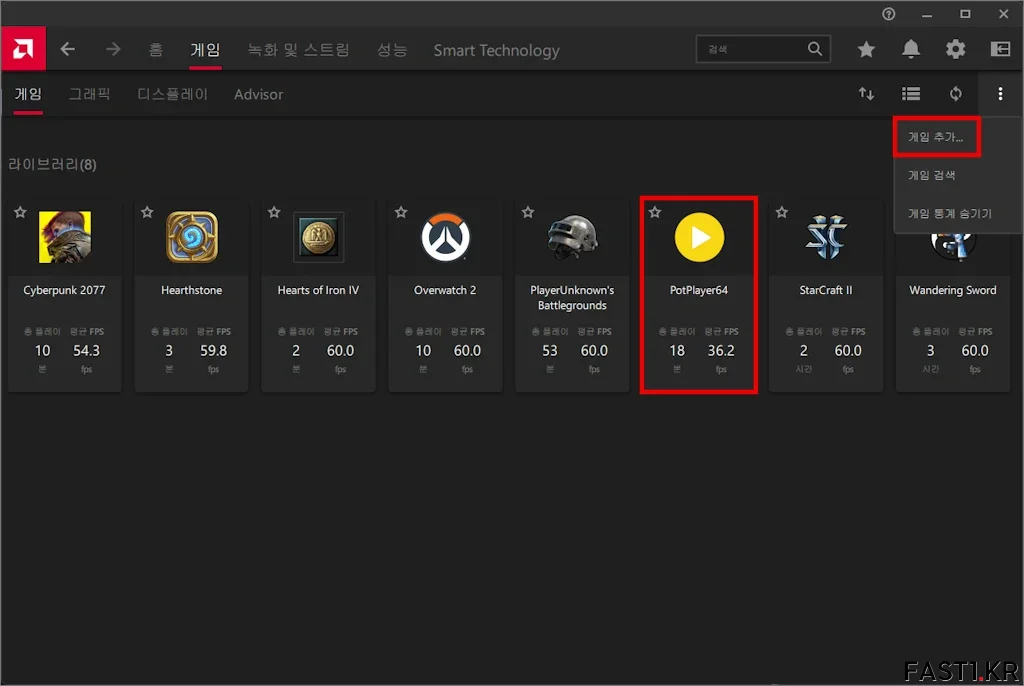Favorite PotPlayer64 with its star

click(x=655, y=212)
